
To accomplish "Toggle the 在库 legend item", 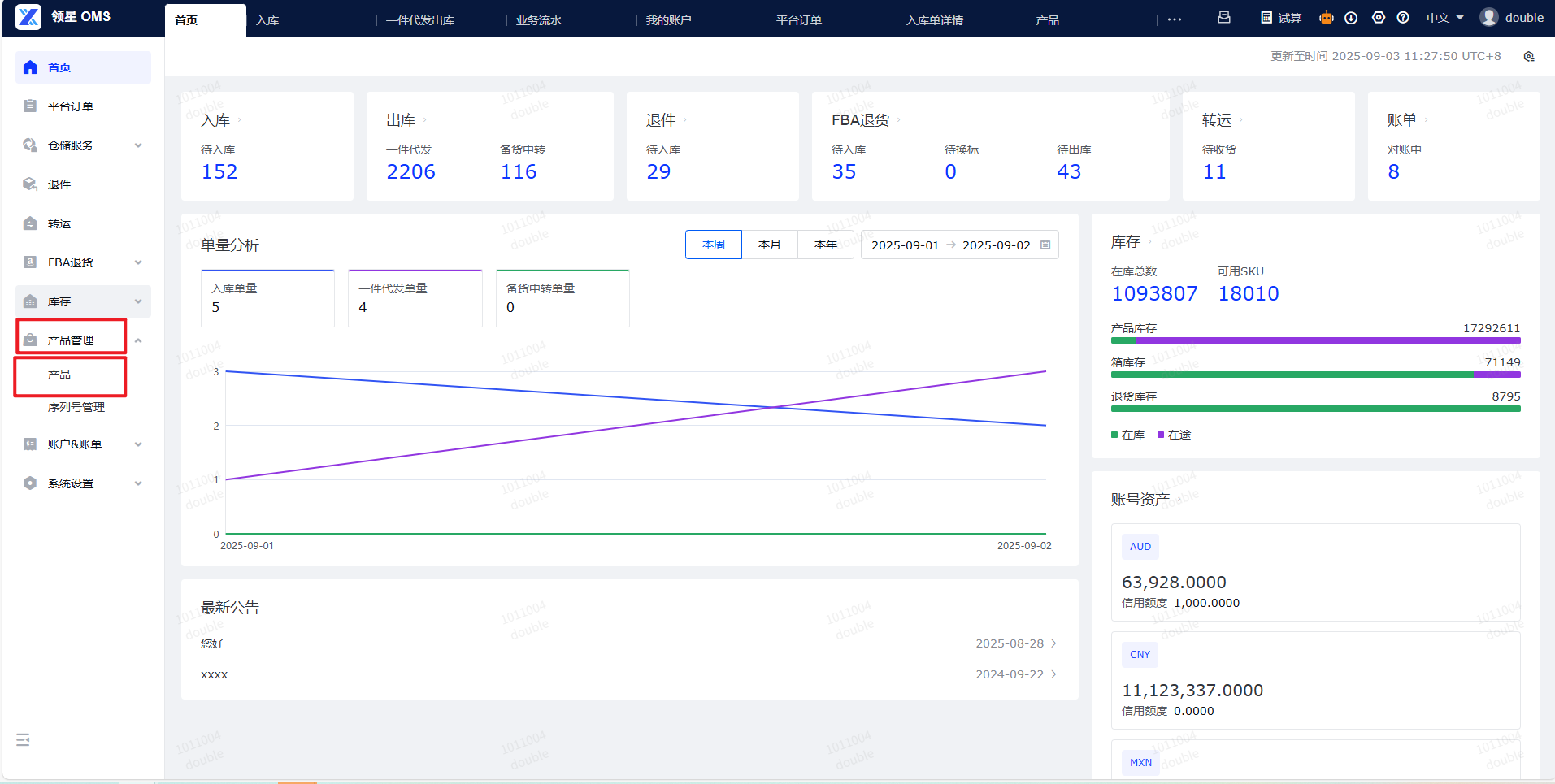I will click(1128, 435).
